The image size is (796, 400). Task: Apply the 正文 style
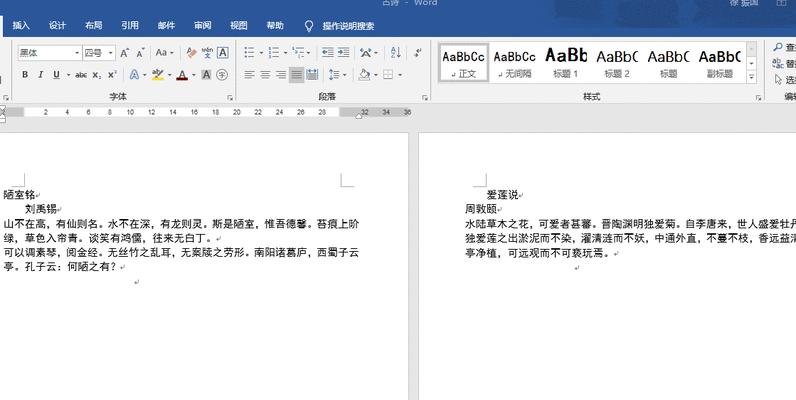(x=463, y=62)
